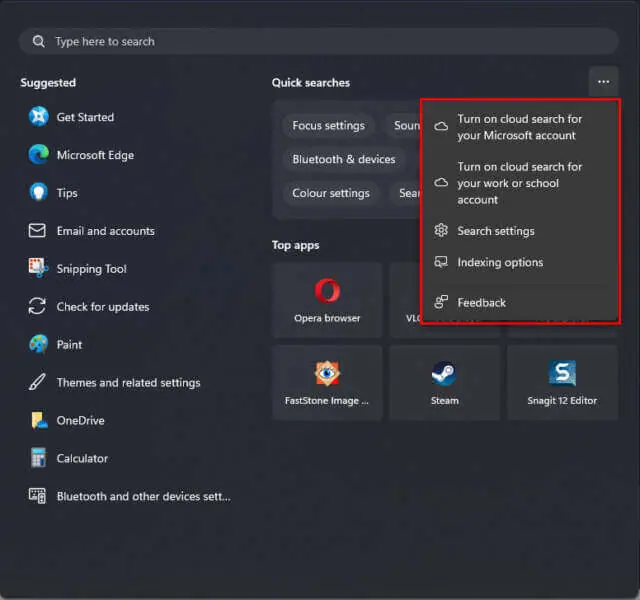The image size is (640, 600).
Task: Open the OneDrive folder icon
Action: 39,420
